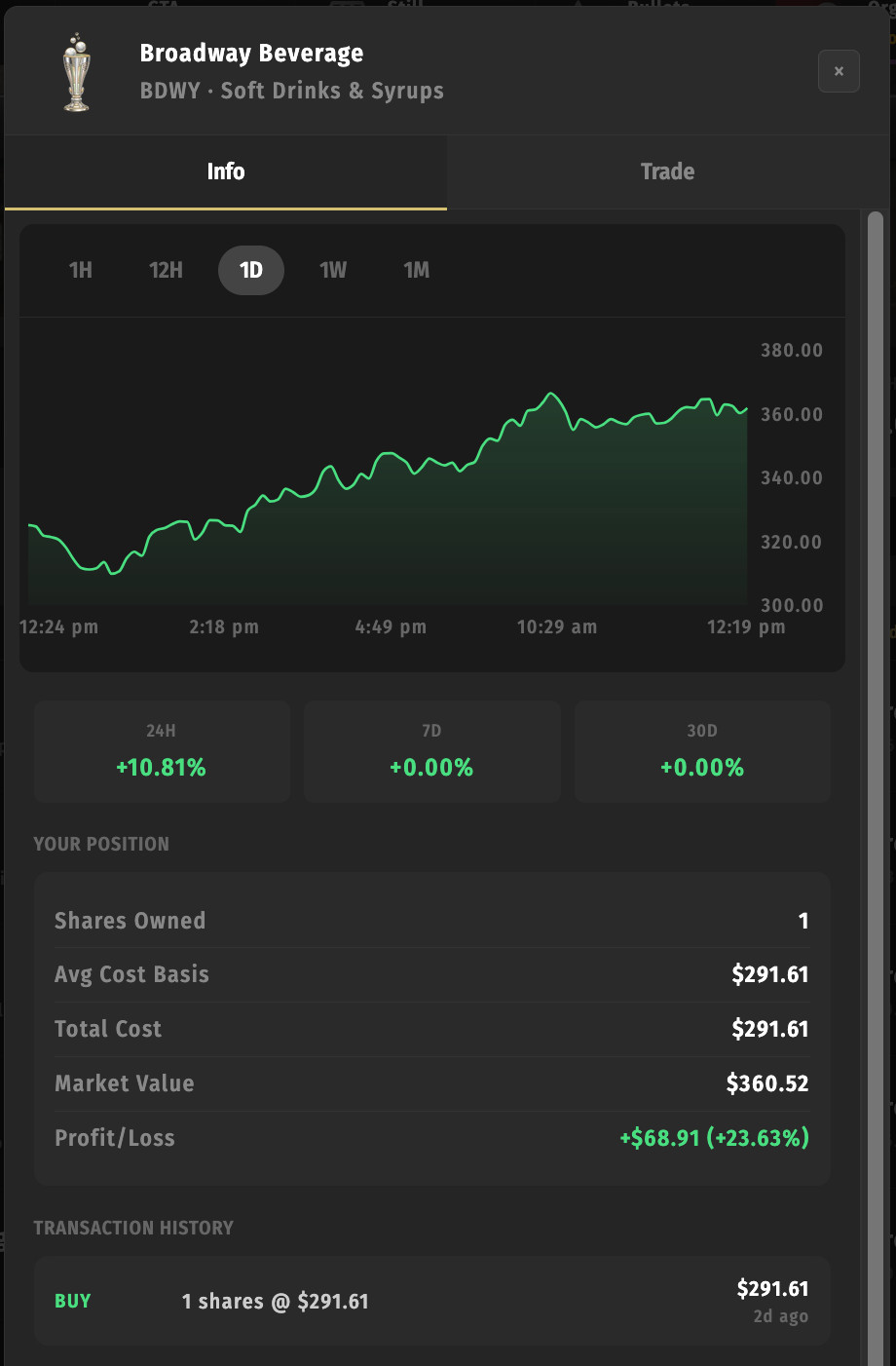Switch to the Info tab
The image size is (896, 1366).
click(226, 171)
